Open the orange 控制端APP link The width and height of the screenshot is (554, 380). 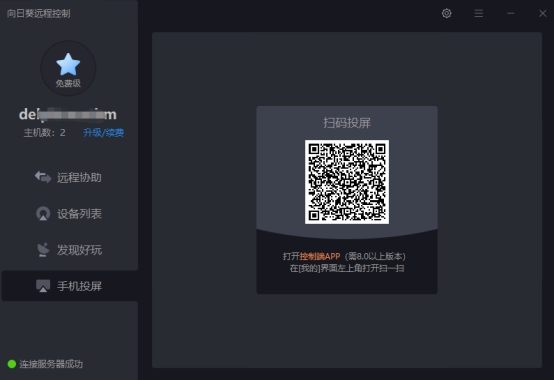coord(320,256)
